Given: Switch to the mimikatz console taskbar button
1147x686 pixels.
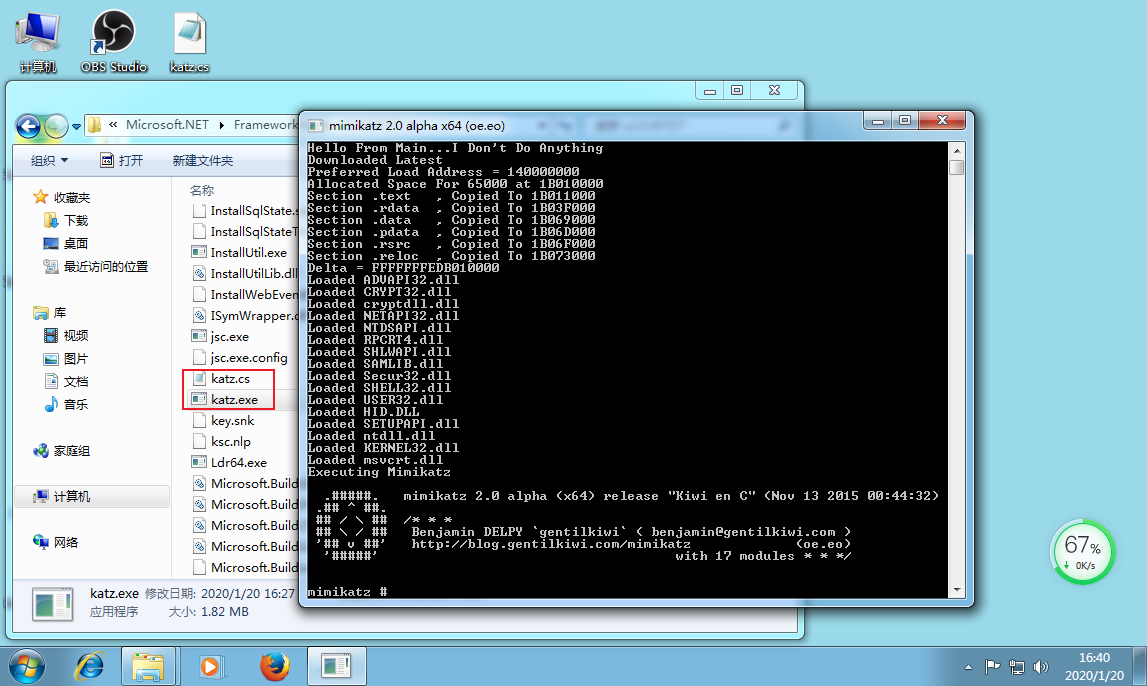Looking at the screenshot, I should click(x=336, y=666).
